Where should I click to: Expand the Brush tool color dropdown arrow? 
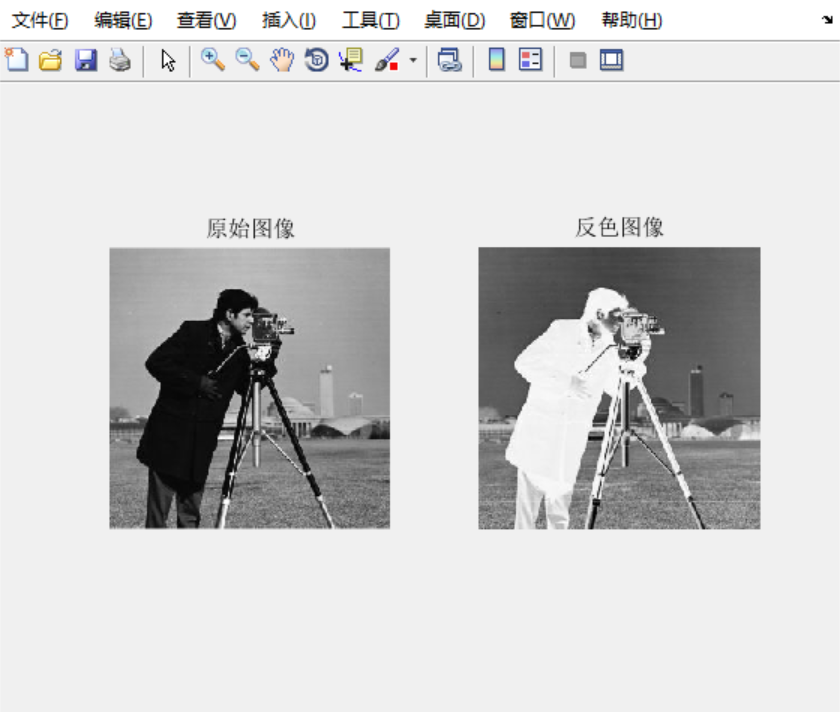coord(413,60)
